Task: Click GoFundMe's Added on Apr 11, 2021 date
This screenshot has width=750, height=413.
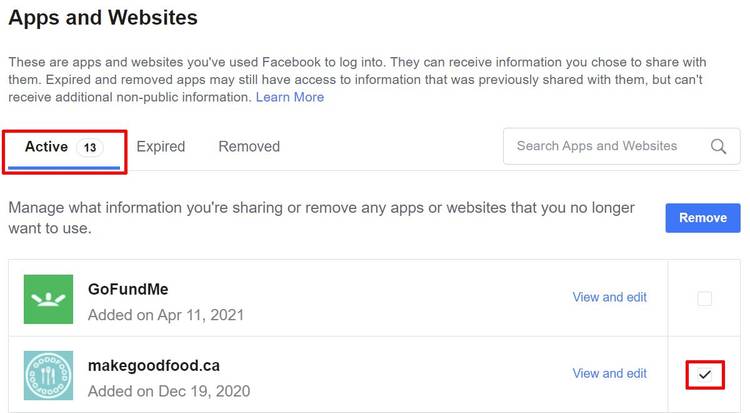Action: [x=166, y=315]
